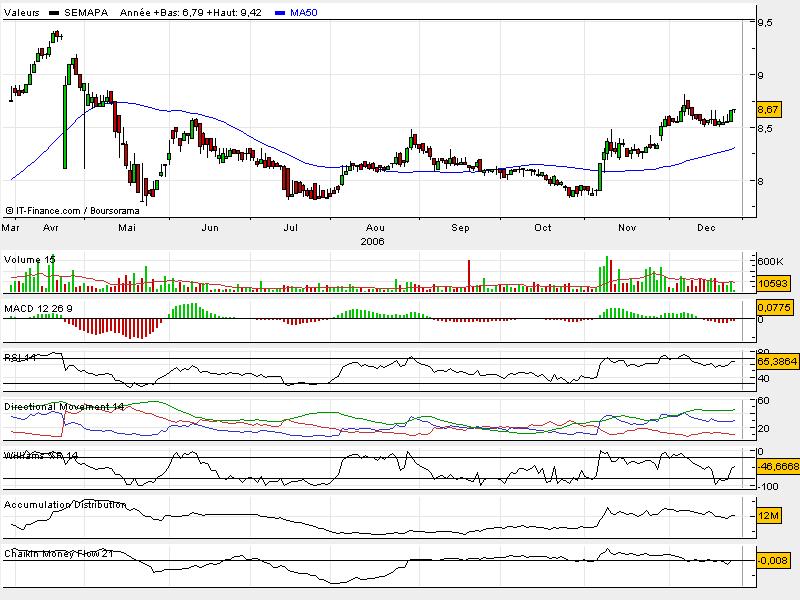Click the MACD value tag 0,0775
This screenshot has height=600, width=800.
pos(774,308)
